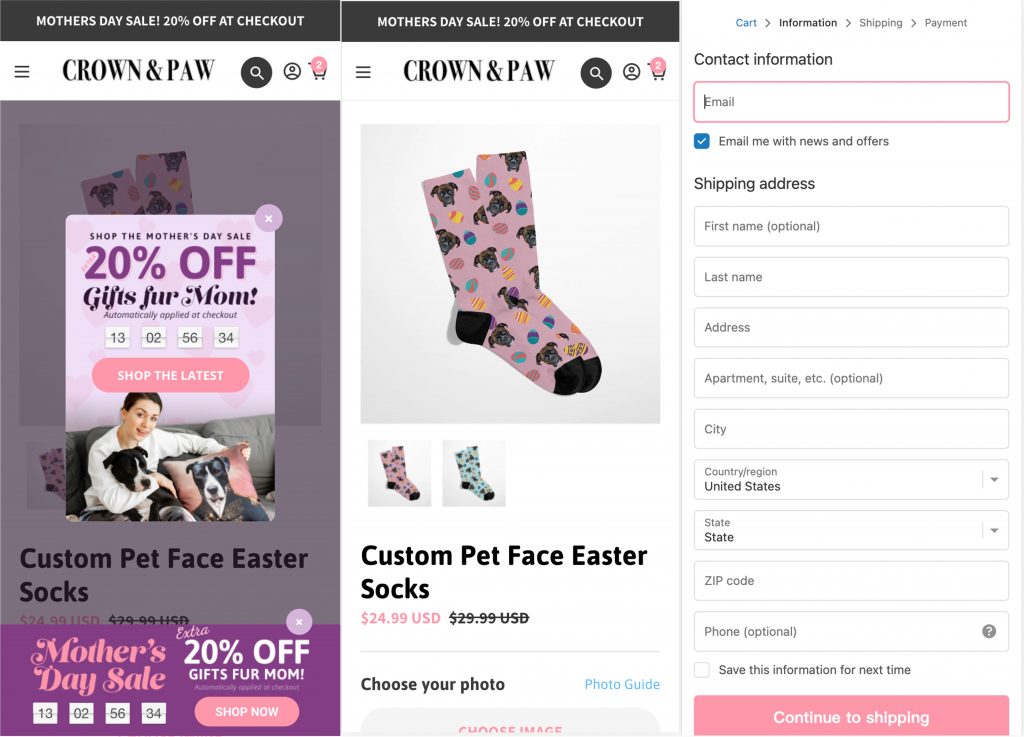This screenshot has height=737, width=1024.
Task: Open Country/region dropdown
Action: pos(851,480)
